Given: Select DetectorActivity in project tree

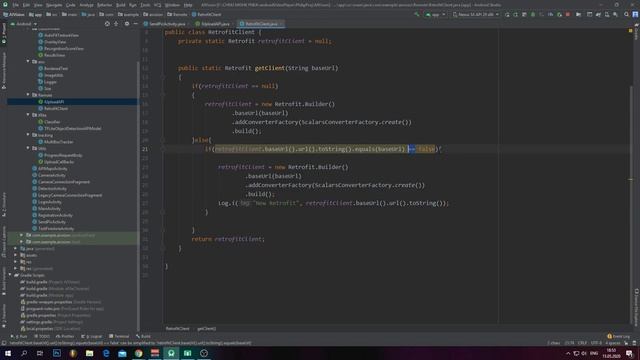Looking at the screenshot, I should coord(52,189).
